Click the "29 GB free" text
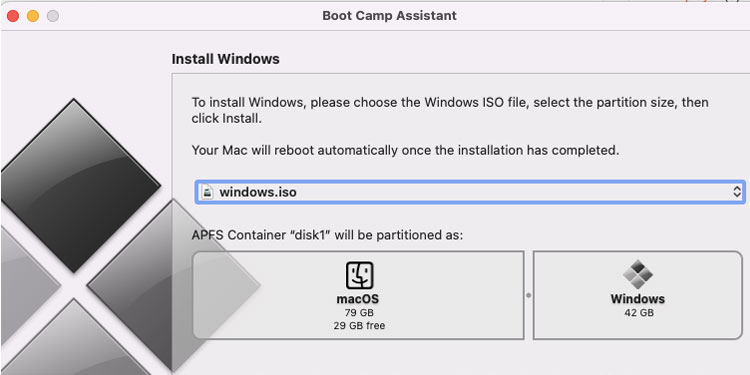The image size is (750, 375). point(359,326)
